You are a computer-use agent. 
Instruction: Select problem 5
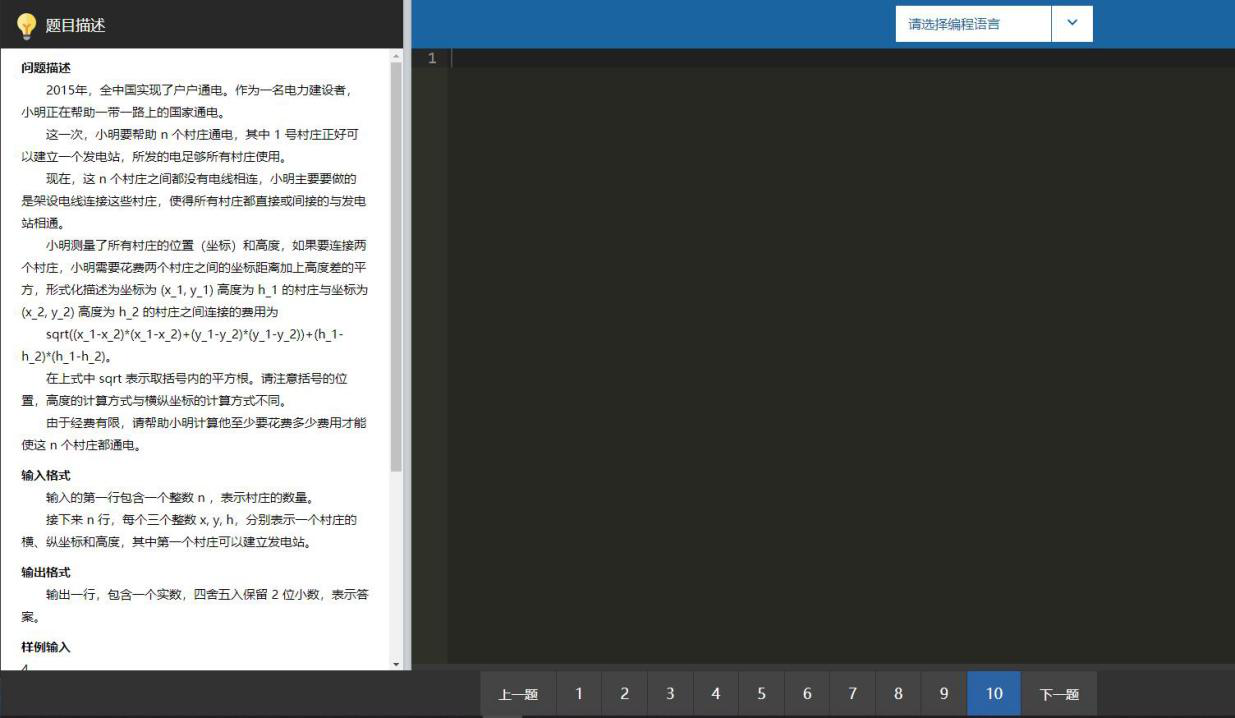[x=761, y=693]
